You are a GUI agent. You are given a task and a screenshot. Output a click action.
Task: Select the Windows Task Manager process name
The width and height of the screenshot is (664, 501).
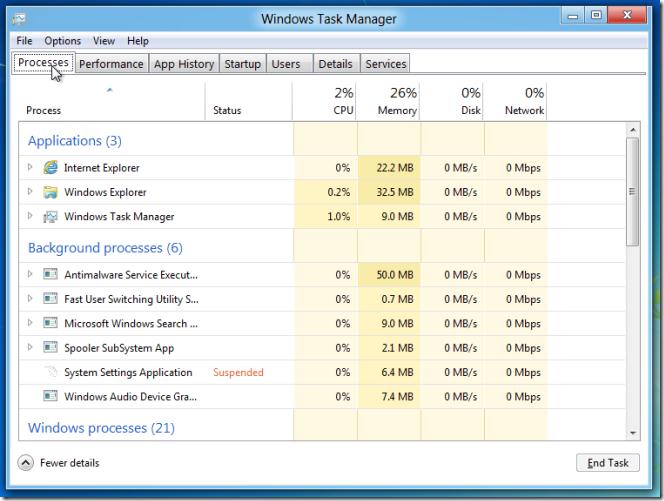(x=119, y=216)
